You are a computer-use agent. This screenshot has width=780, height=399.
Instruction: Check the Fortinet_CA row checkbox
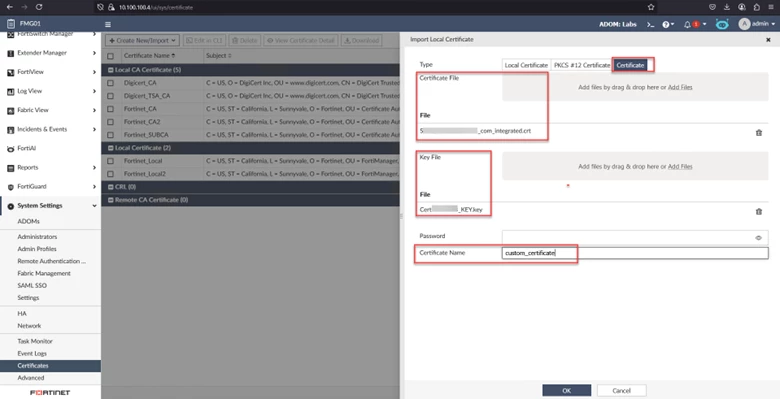click(x=110, y=109)
